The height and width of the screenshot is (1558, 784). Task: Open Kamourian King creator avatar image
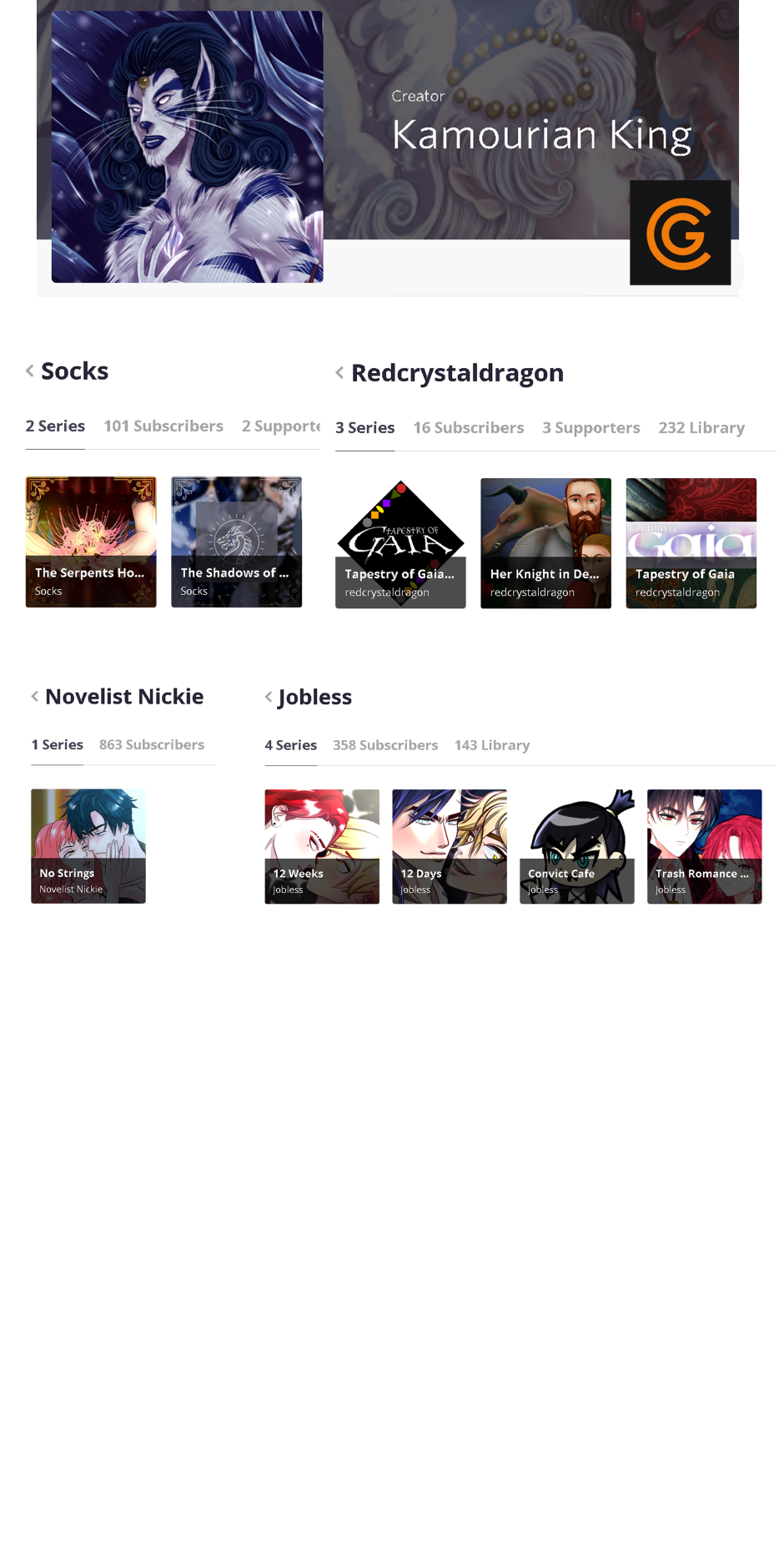coord(187,147)
